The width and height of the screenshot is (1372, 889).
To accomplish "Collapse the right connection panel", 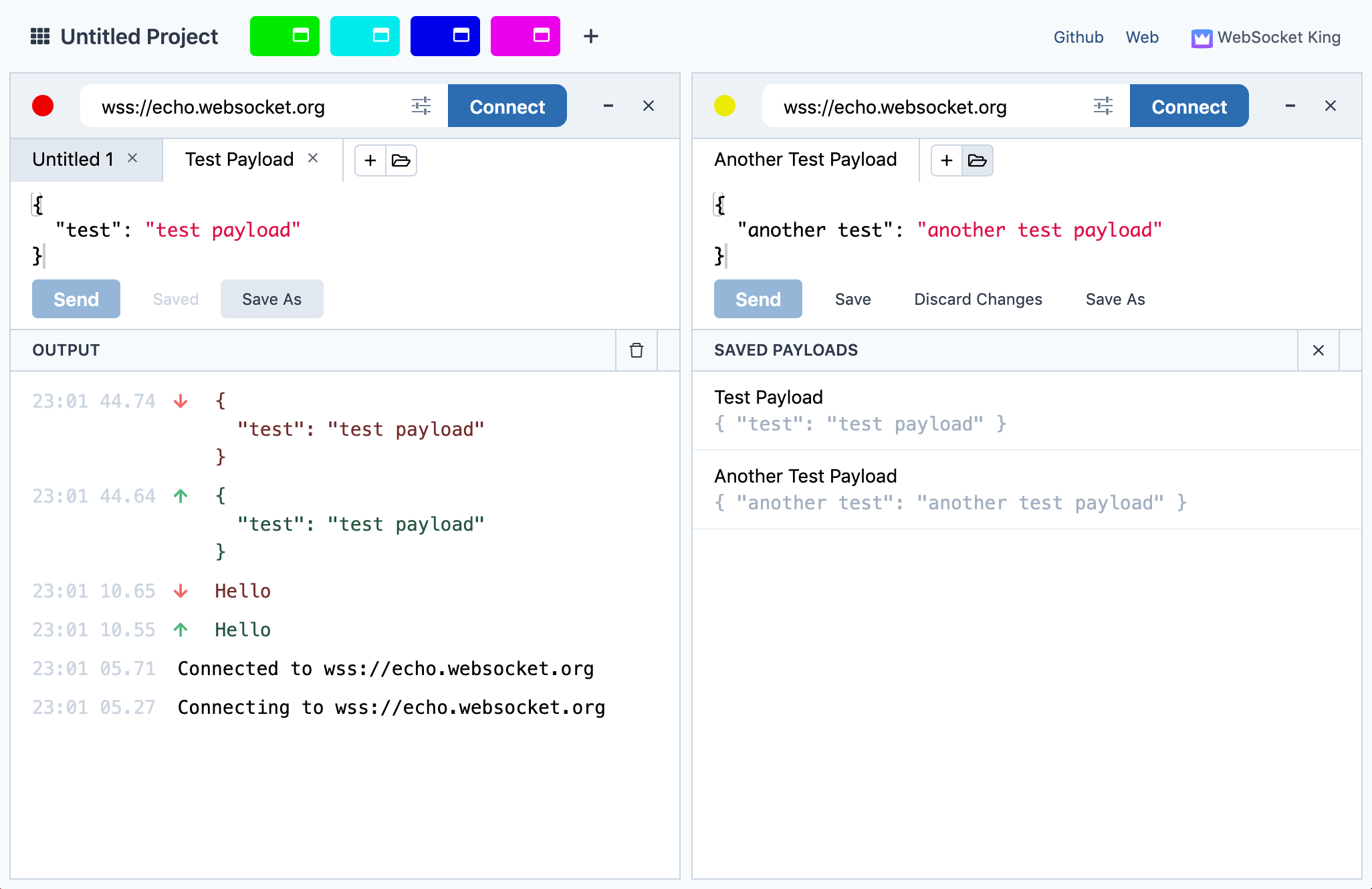I will 1290,106.
